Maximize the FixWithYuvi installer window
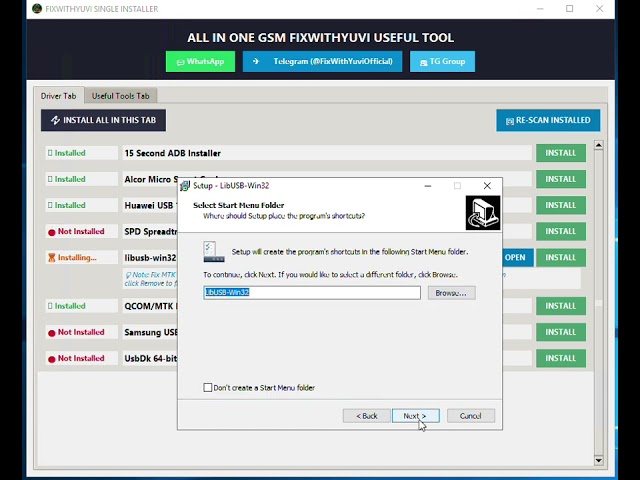 point(569,9)
